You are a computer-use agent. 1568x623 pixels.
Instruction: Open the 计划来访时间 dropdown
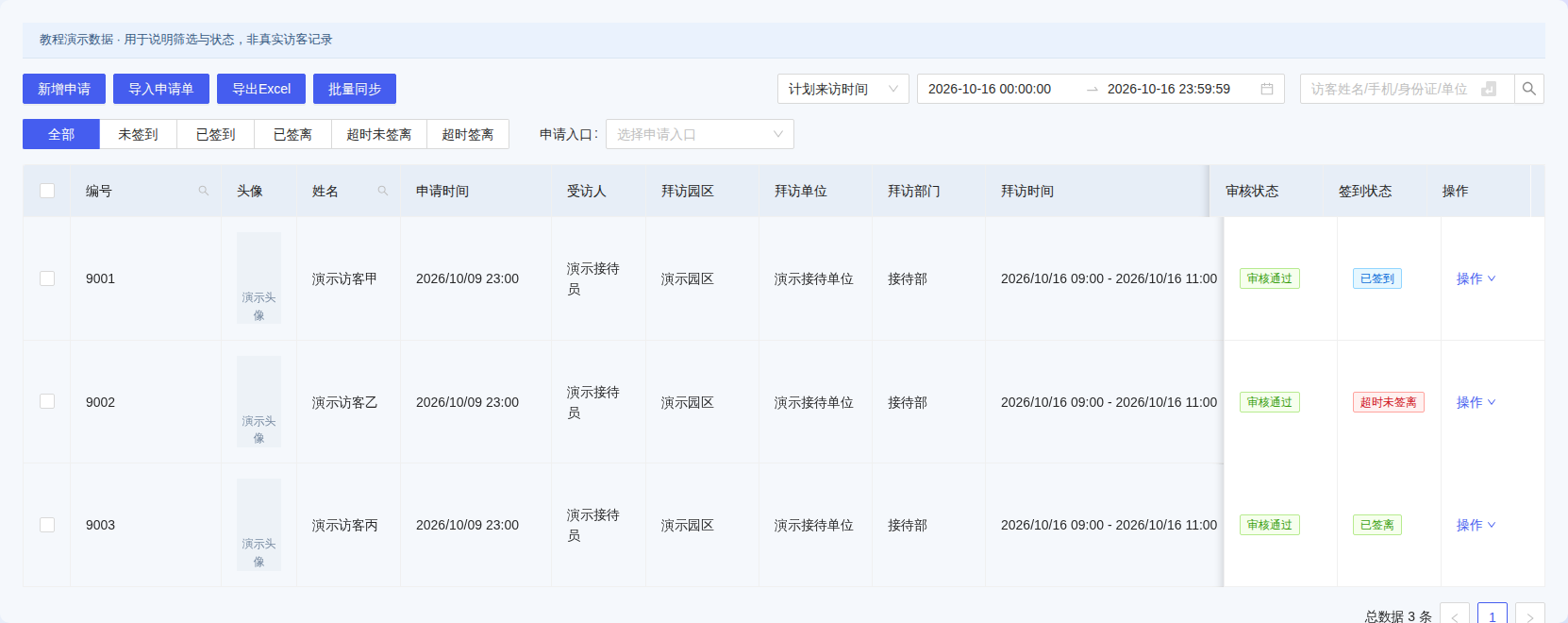click(x=843, y=89)
